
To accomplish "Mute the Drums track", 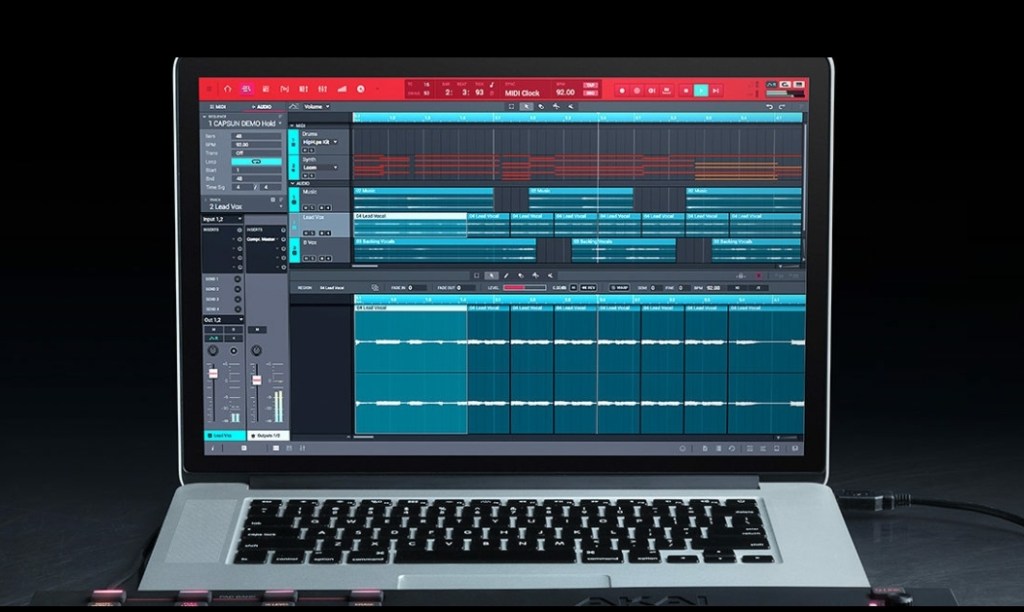I will point(305,149).
